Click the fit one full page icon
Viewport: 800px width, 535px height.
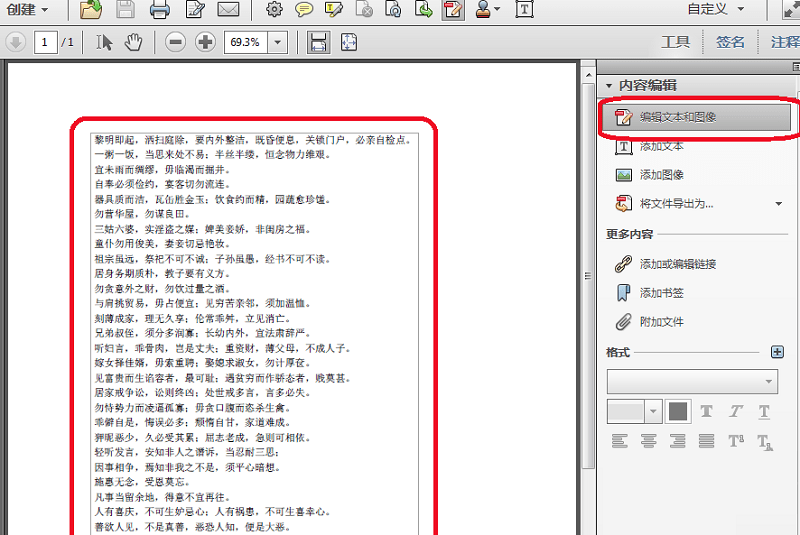(349, 42)
